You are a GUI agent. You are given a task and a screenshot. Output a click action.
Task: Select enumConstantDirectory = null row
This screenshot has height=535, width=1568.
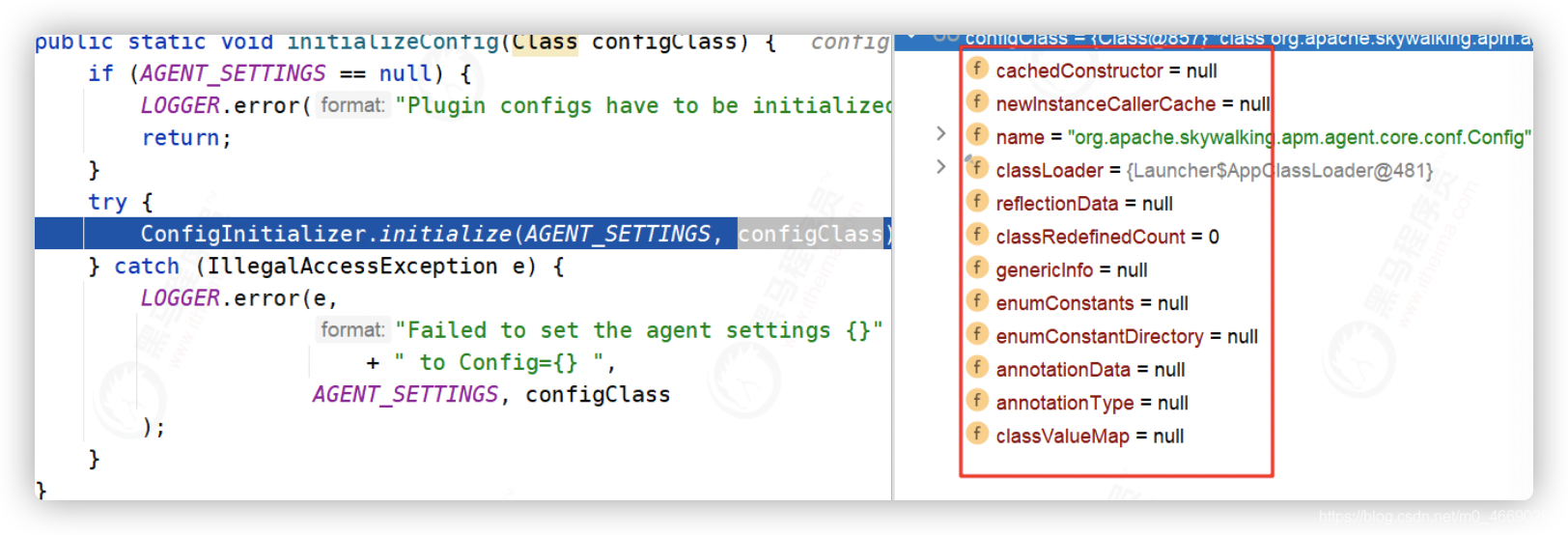click(x=1126, y=336)
